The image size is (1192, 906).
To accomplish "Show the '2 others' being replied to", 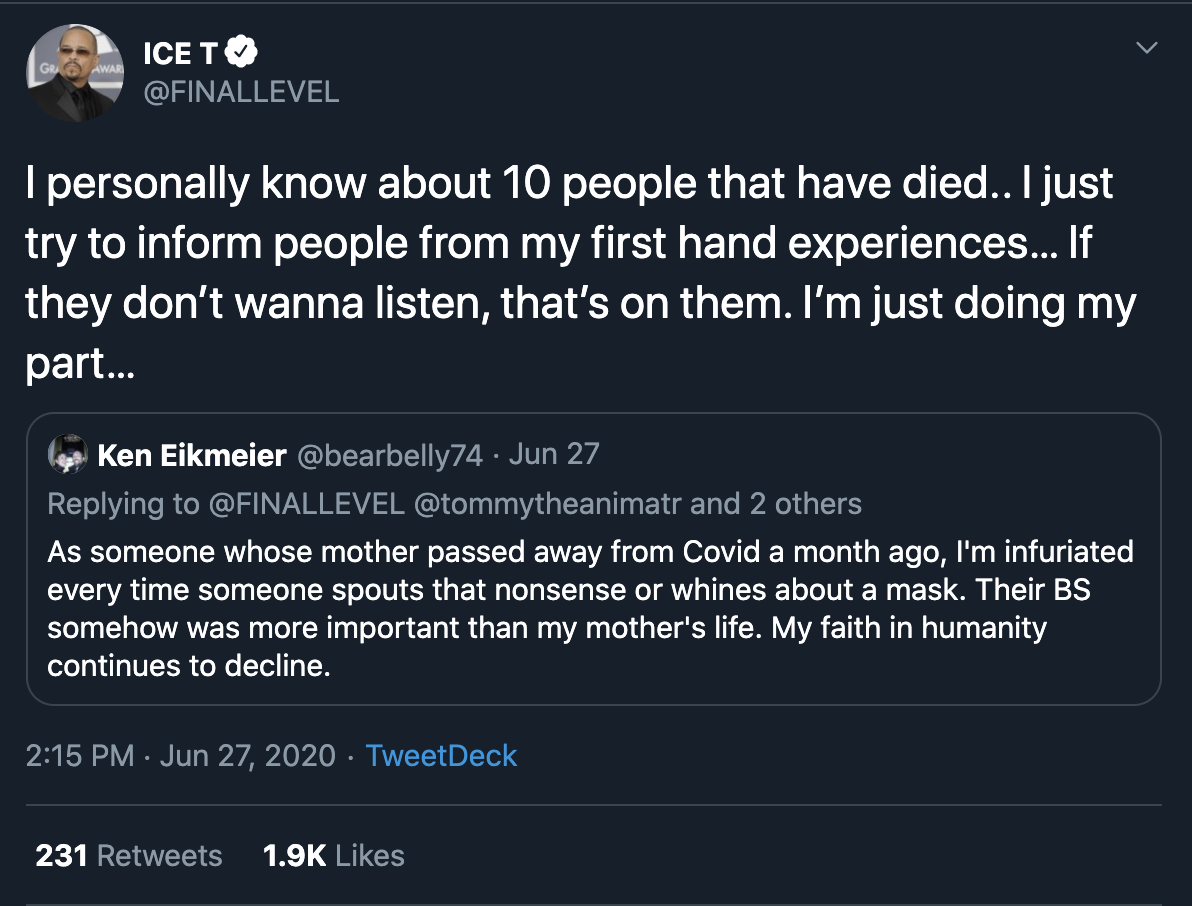I will [805, 503].
